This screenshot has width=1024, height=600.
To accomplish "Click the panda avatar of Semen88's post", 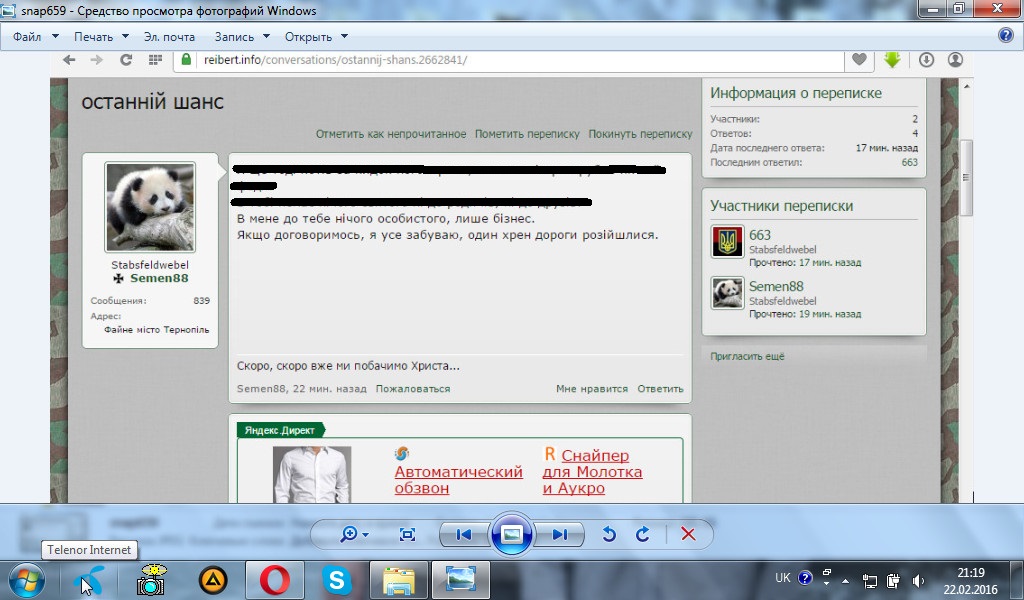I will point(150,207).
